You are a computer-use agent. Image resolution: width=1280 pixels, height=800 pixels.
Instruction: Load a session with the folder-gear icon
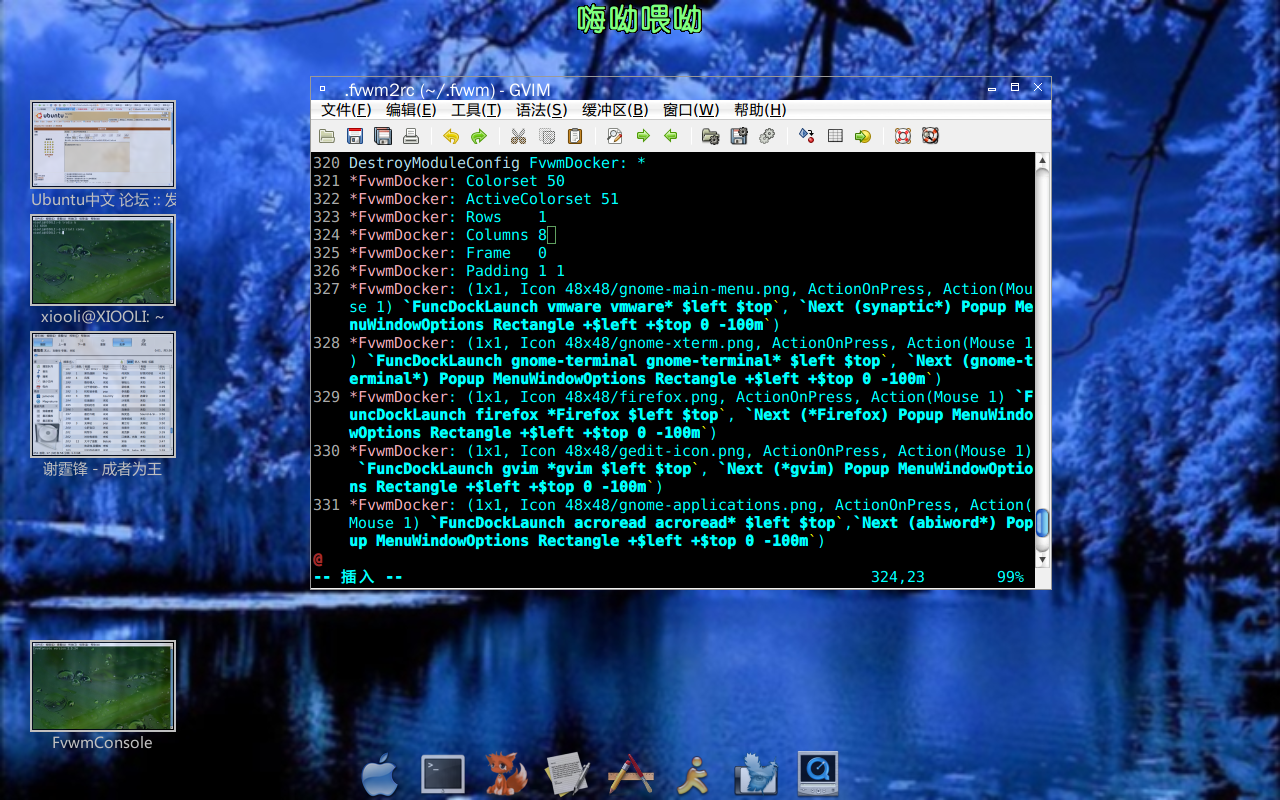coord(711,136)
